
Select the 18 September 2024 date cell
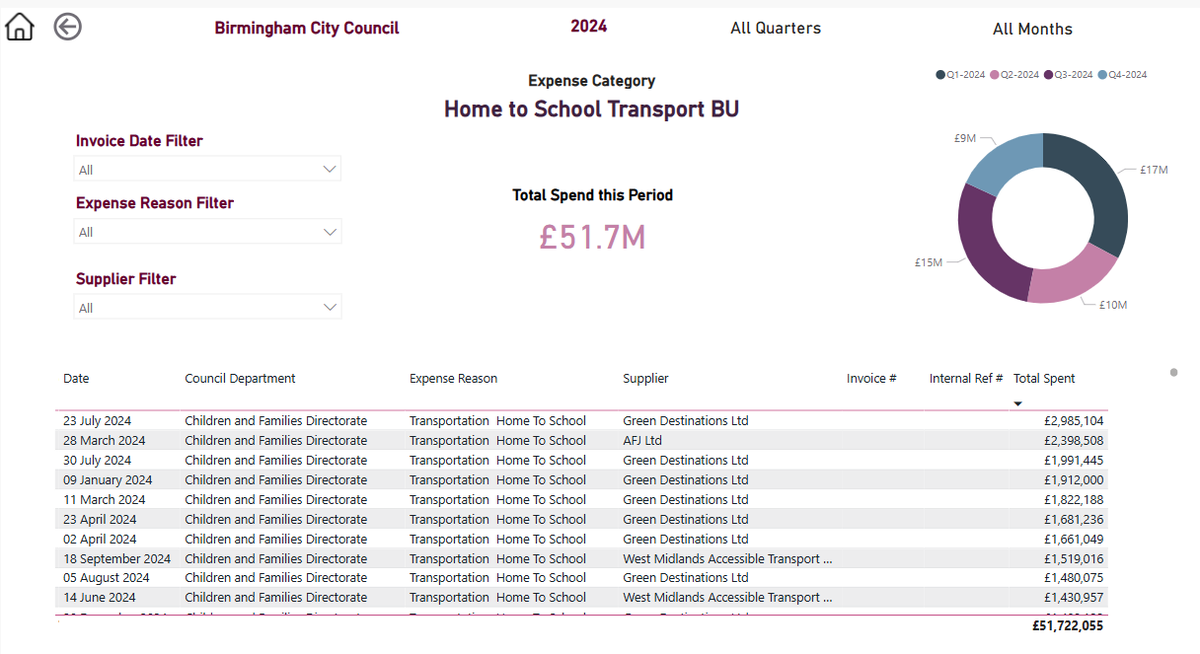pyautogui.click(x=117, y=559)
